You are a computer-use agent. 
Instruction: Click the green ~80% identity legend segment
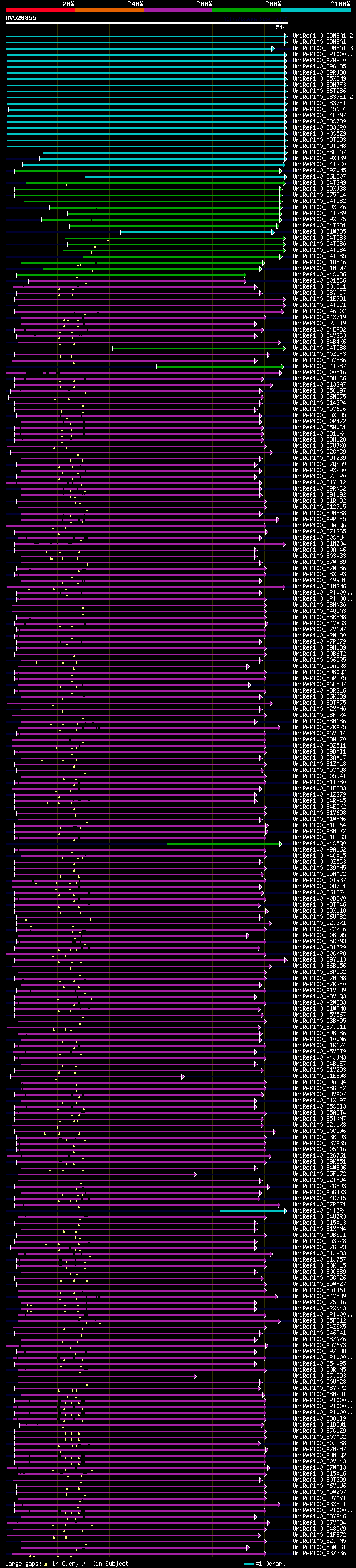247,10
